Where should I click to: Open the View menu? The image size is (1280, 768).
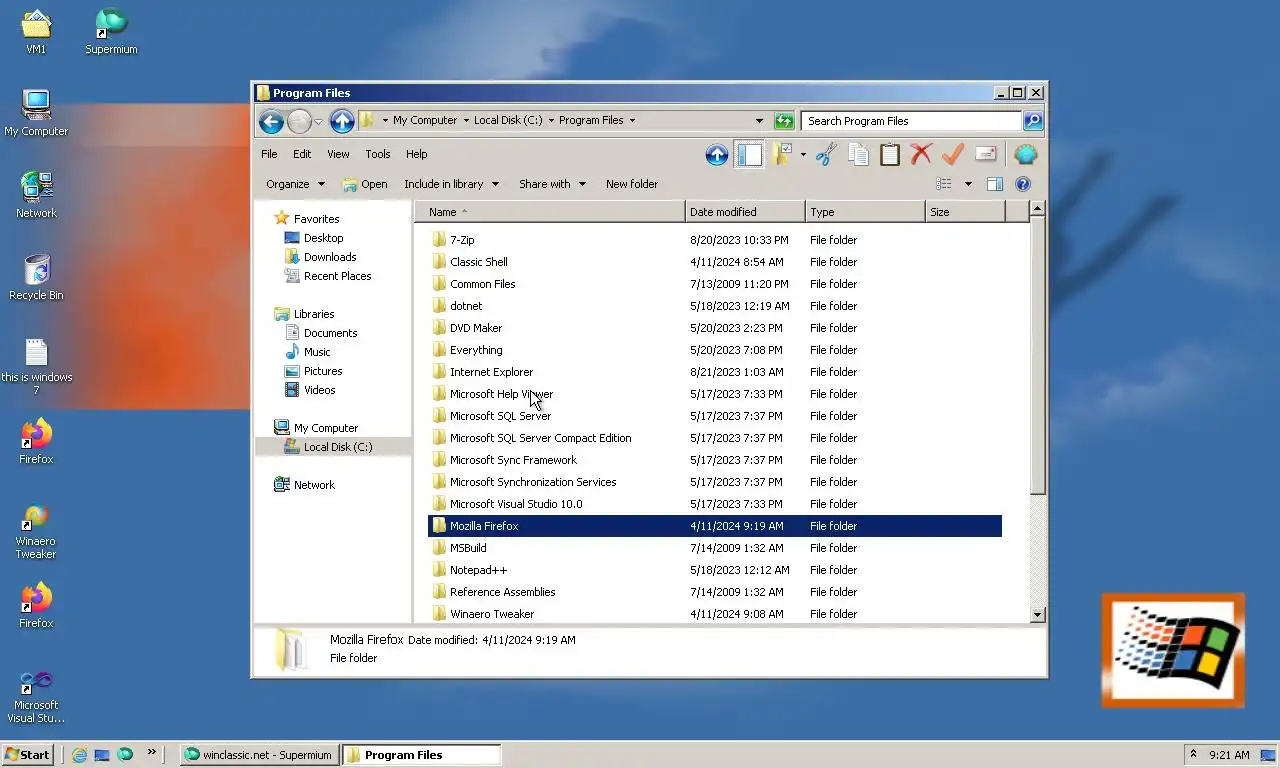coord(338,154)
